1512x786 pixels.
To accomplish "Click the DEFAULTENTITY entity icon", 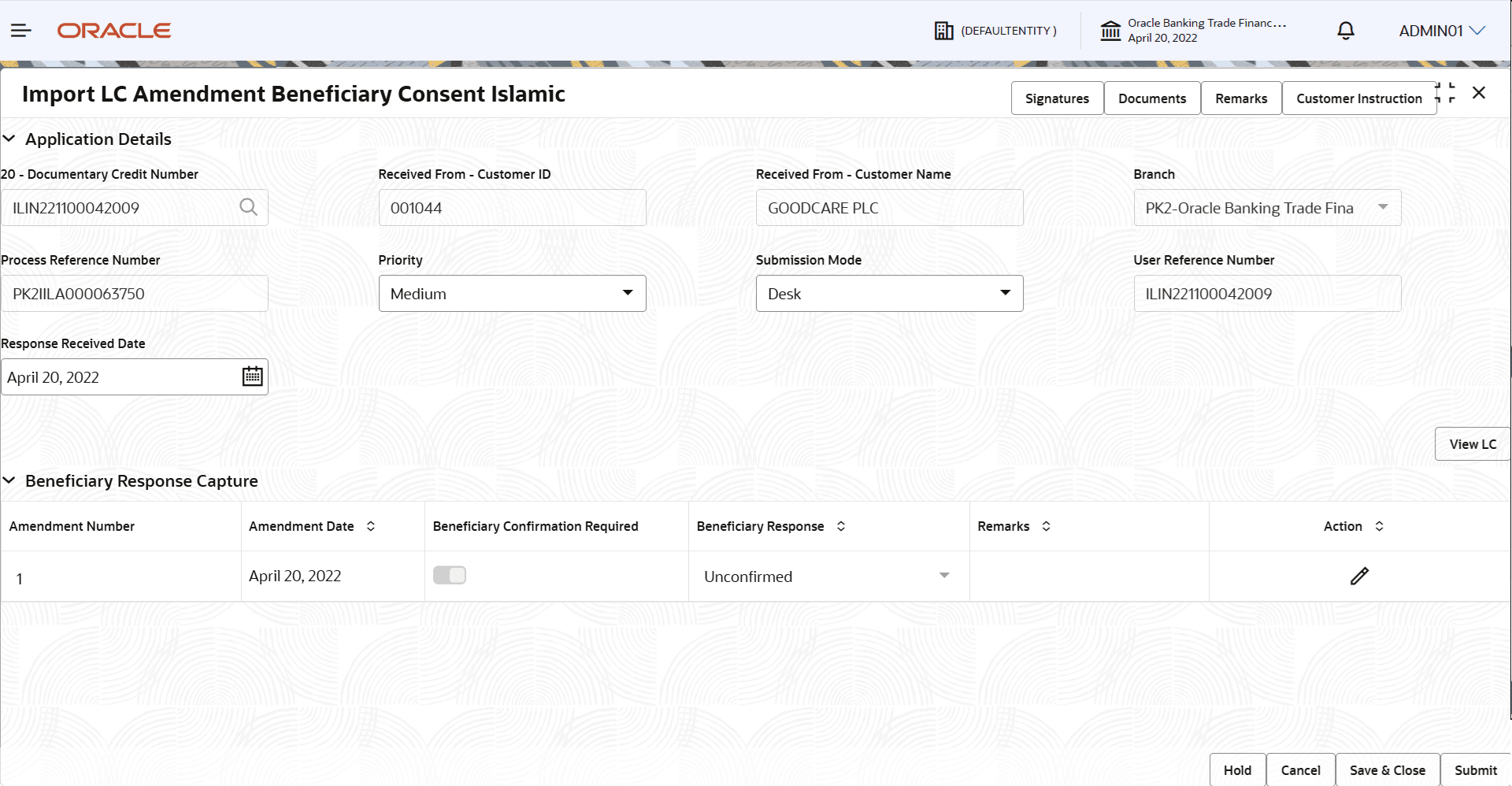I will point(943,31).
